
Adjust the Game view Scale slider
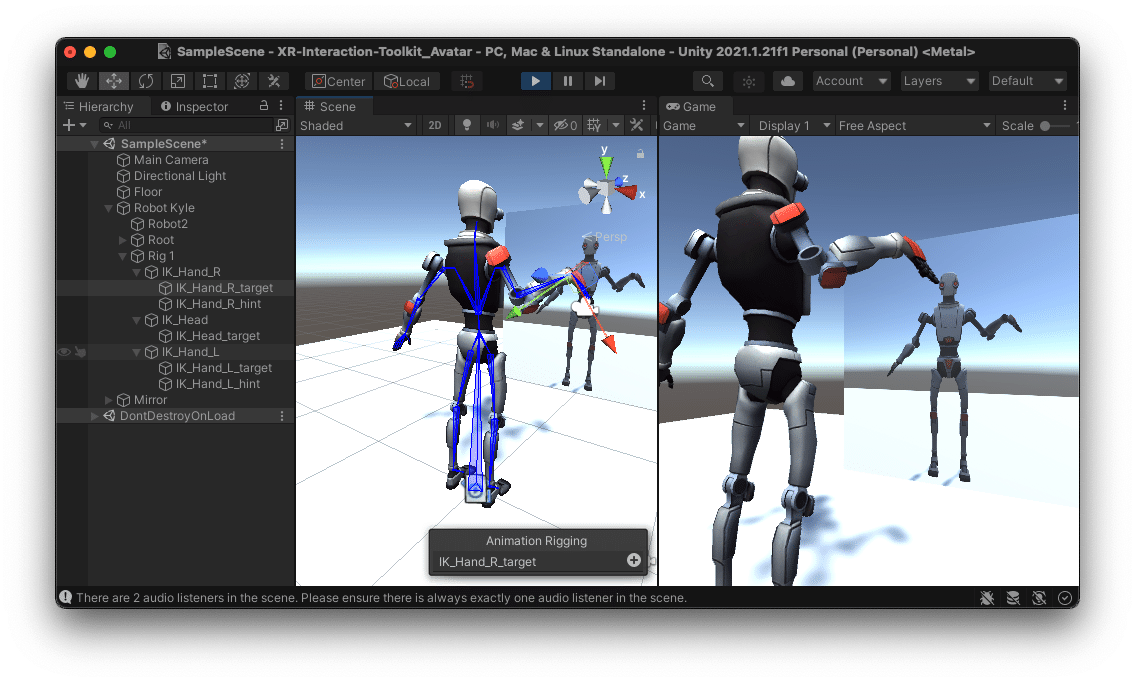1056,125
